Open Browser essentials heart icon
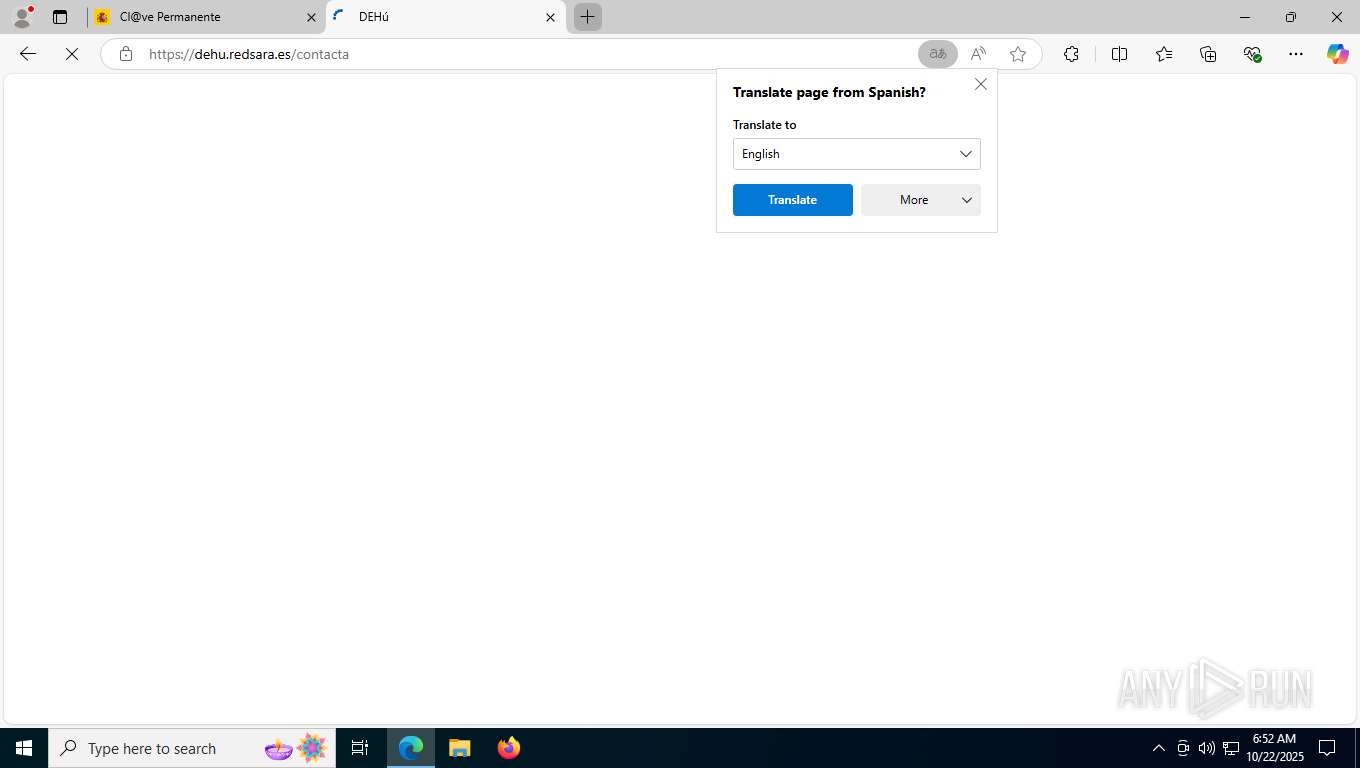The image size is (1360, 768). 1252,54
